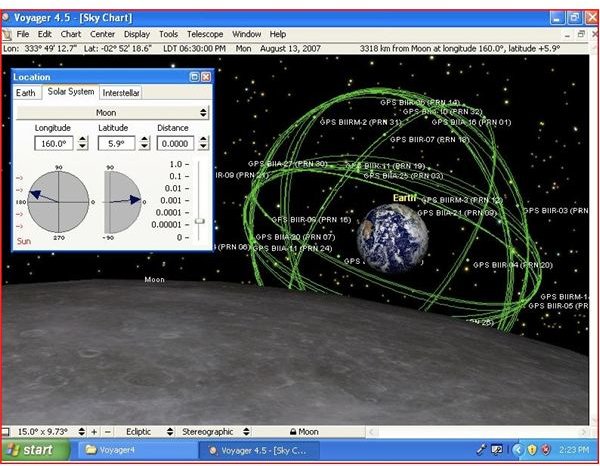Select GPS BIIR-07 (PRN 18) label
Screen dimensions: 600x466
[430, 139]
